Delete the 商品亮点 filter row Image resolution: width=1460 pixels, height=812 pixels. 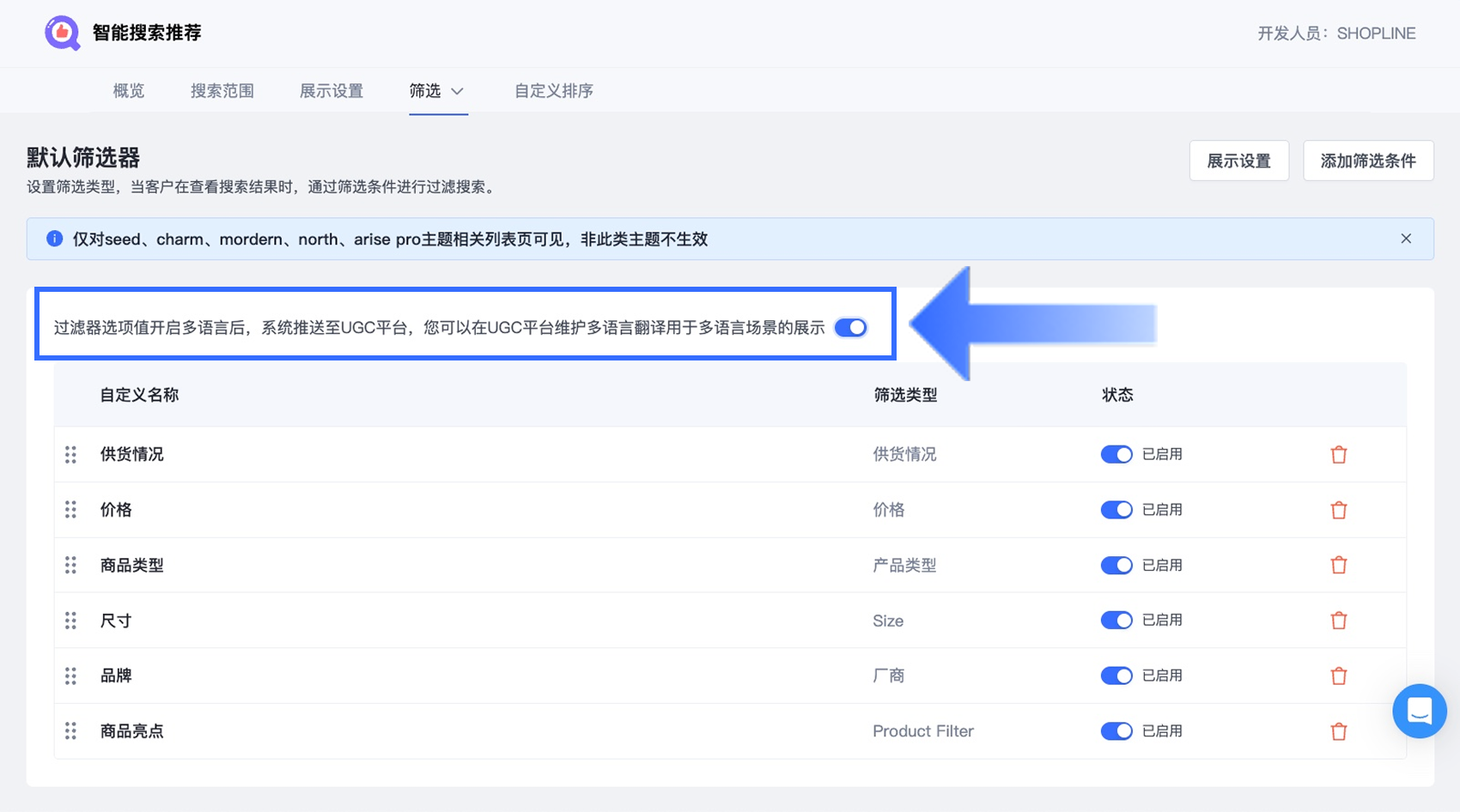click(1338, 731)
